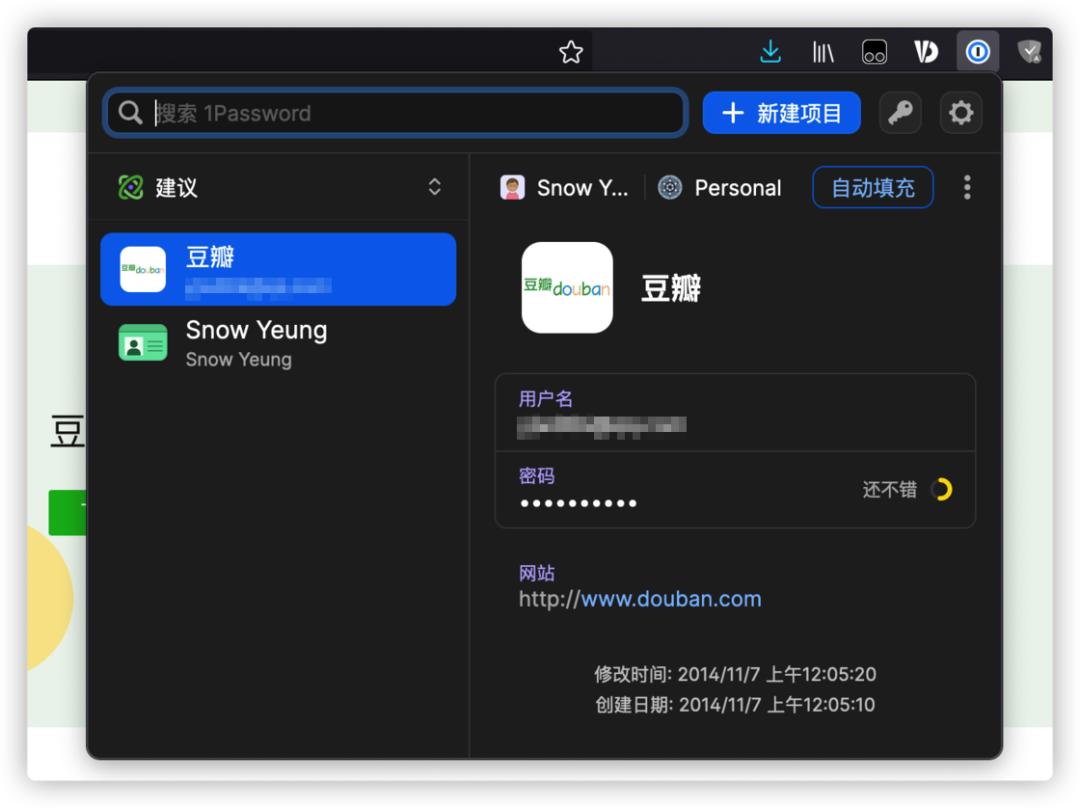Focus the 搜索 1Password search field
The image size is (1080, 808).
pyautogui.click(x=395, y=112)
